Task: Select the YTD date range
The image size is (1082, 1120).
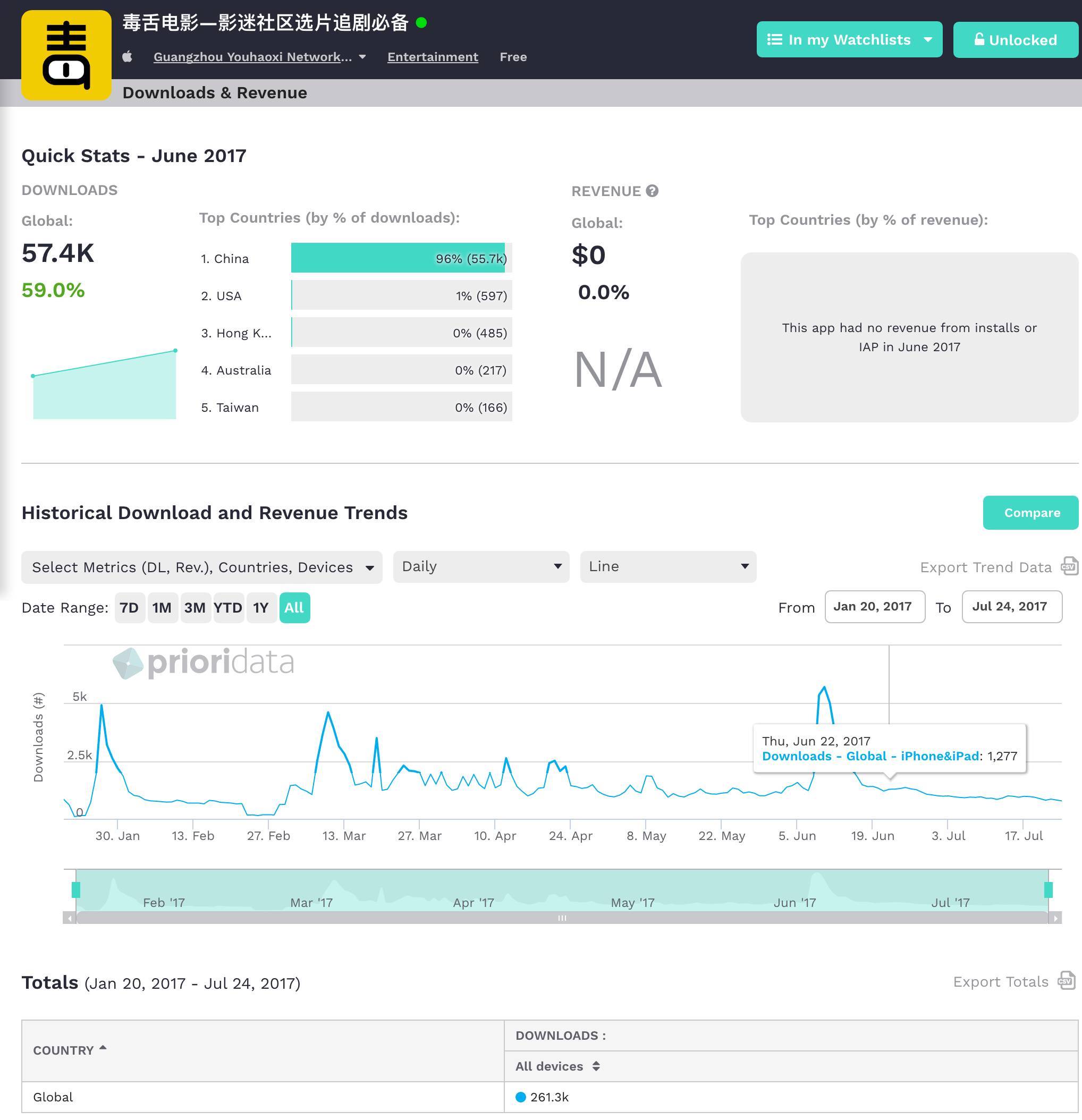Action: 227,607
